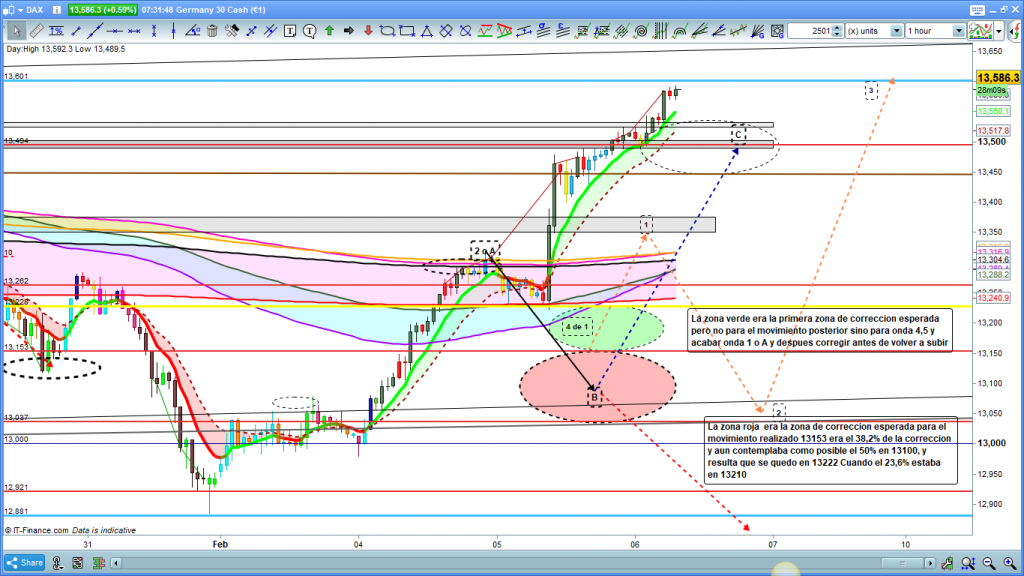Viewport: 1024px width, 576px height.
Task: Expand the (x) units dropdown
Action: [896, 31]
